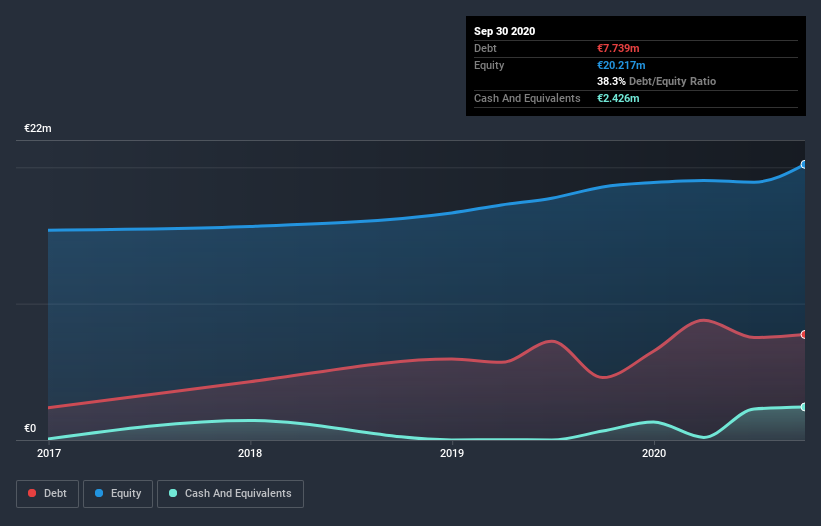
Task: Click the €7.739m debt value
Action: 618,48
